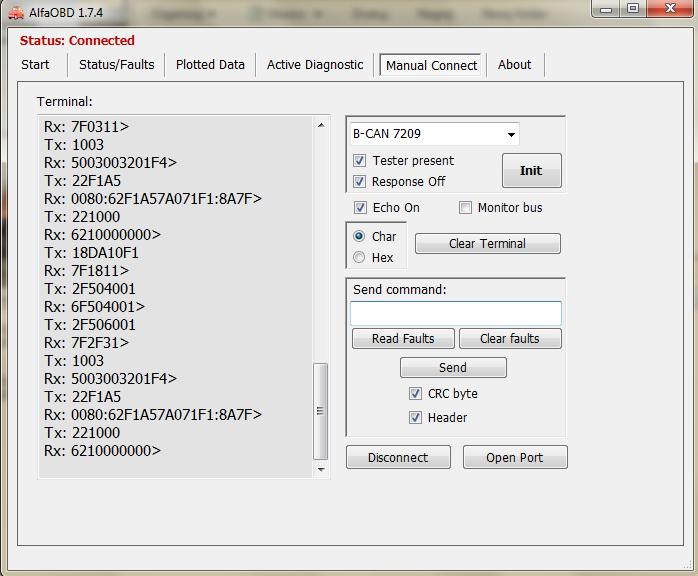Click terminal line 'Rx: 7F2F31>'
Image resolution: width=698 pixels, height=576 pixels.
click(x=86, y=343)
